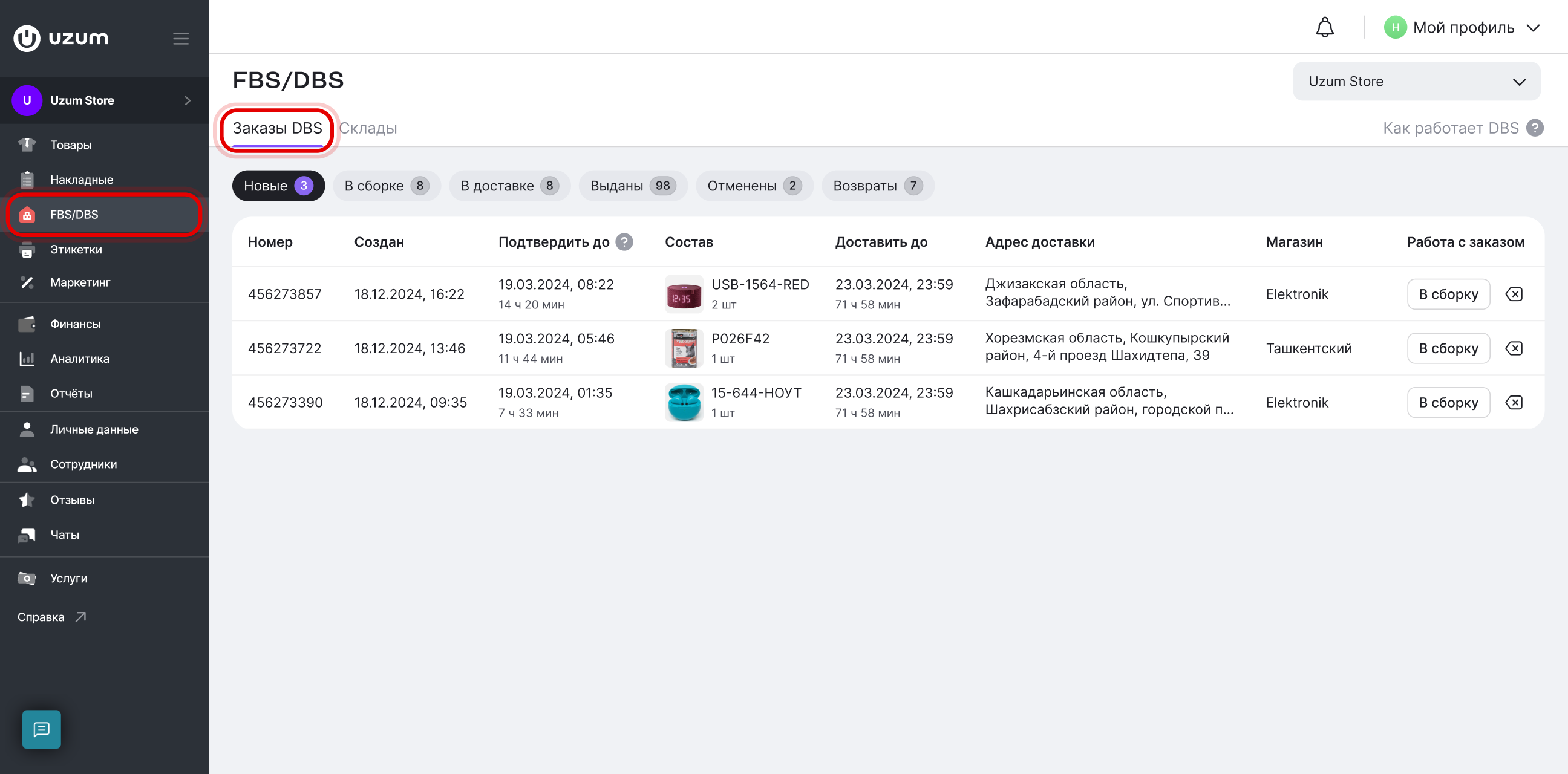The width and height of the screenshot is (1568, 774).
Task: Open the notifications bell icon
Action: 1325,27
